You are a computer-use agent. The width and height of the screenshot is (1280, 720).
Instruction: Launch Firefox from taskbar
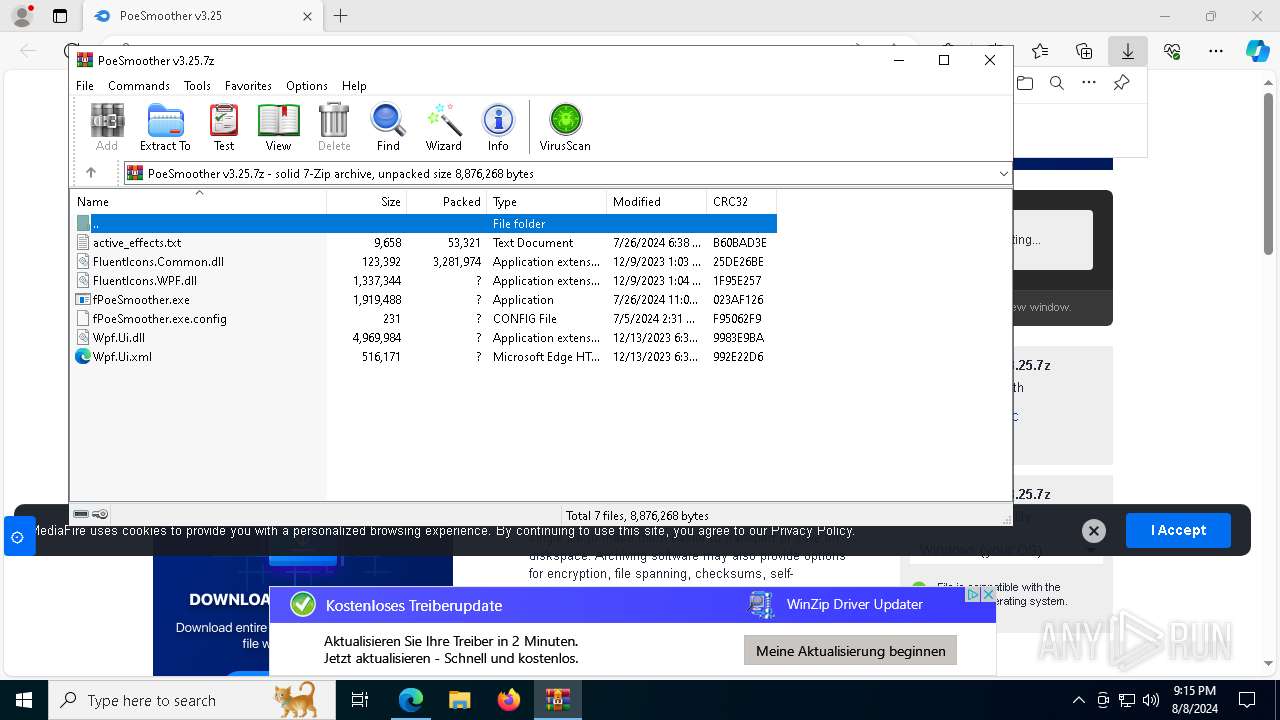509,700
